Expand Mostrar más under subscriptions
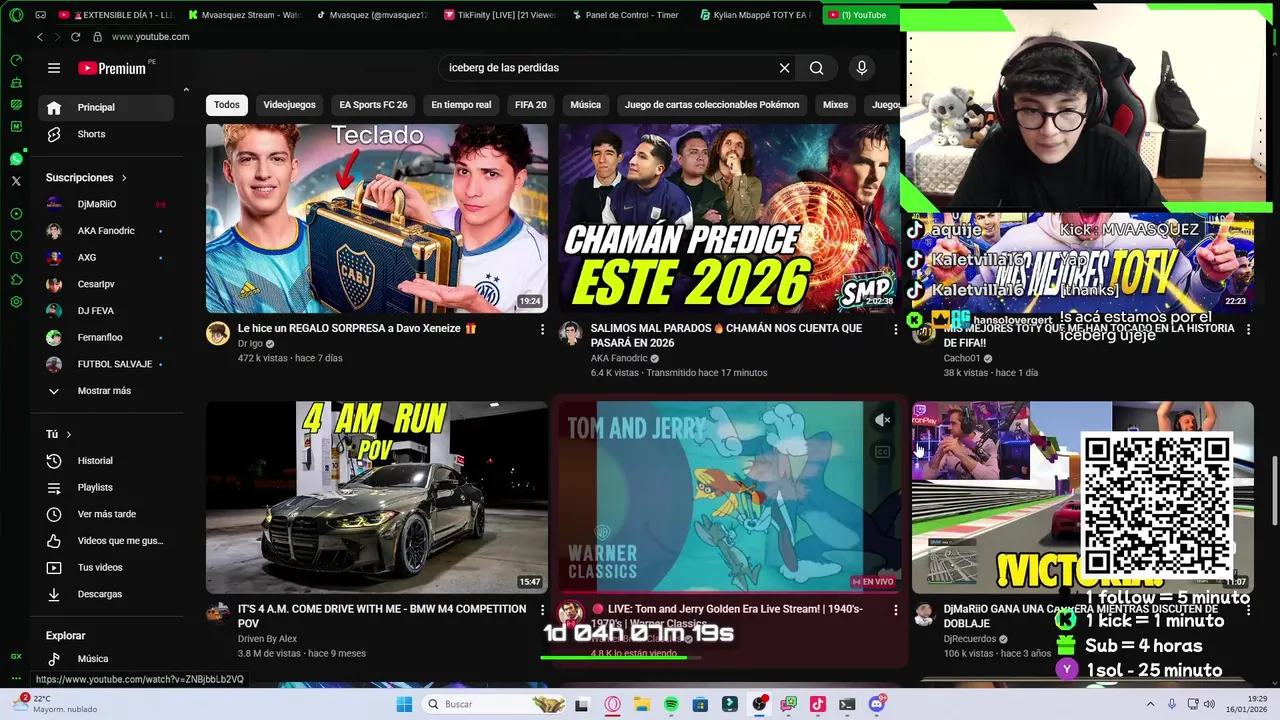Image resolution: width=1280 pixels, height=720 pixels. pyautogui.click(x=108, y=391)
